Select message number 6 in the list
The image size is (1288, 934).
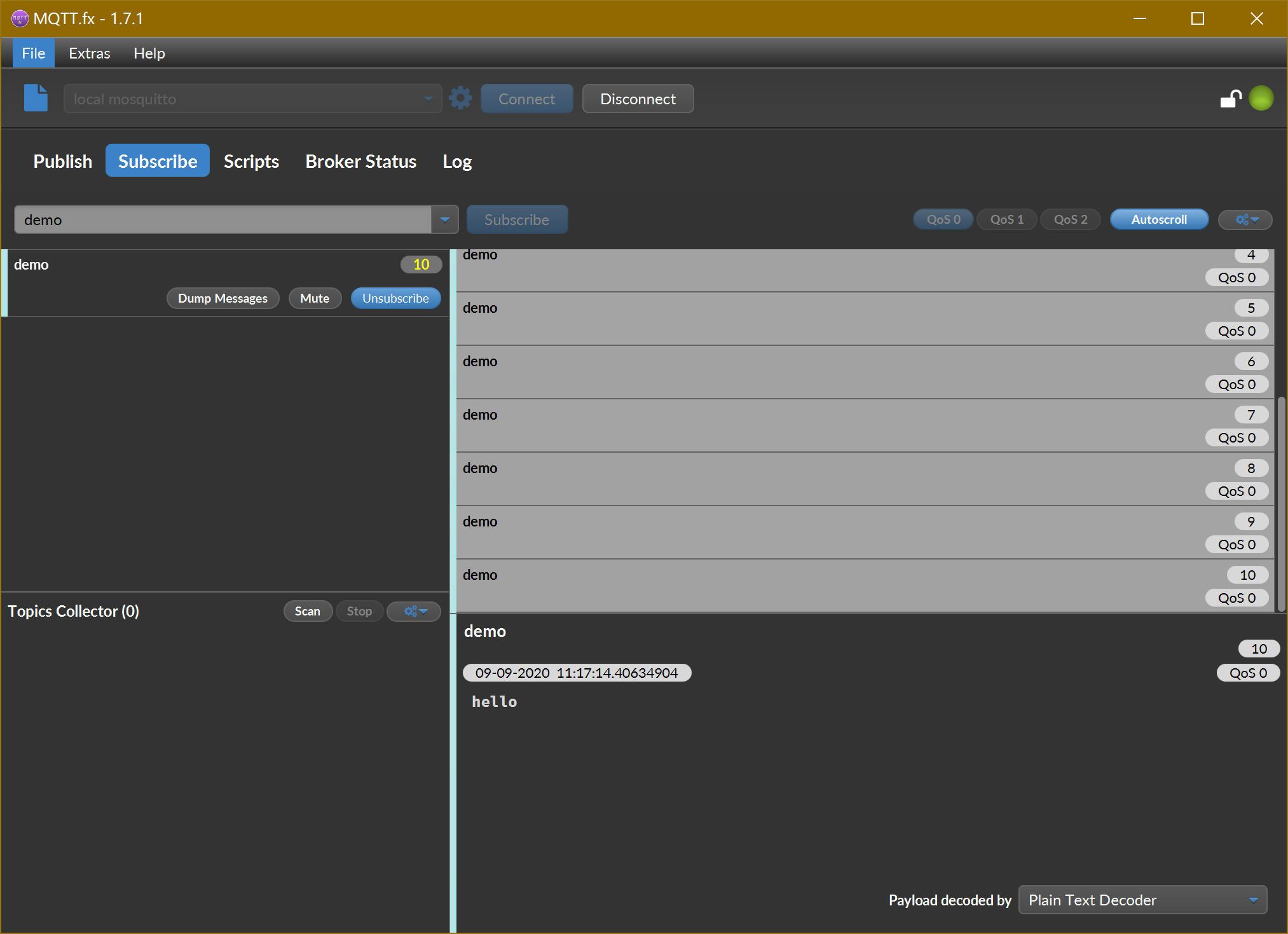[865, 373]
